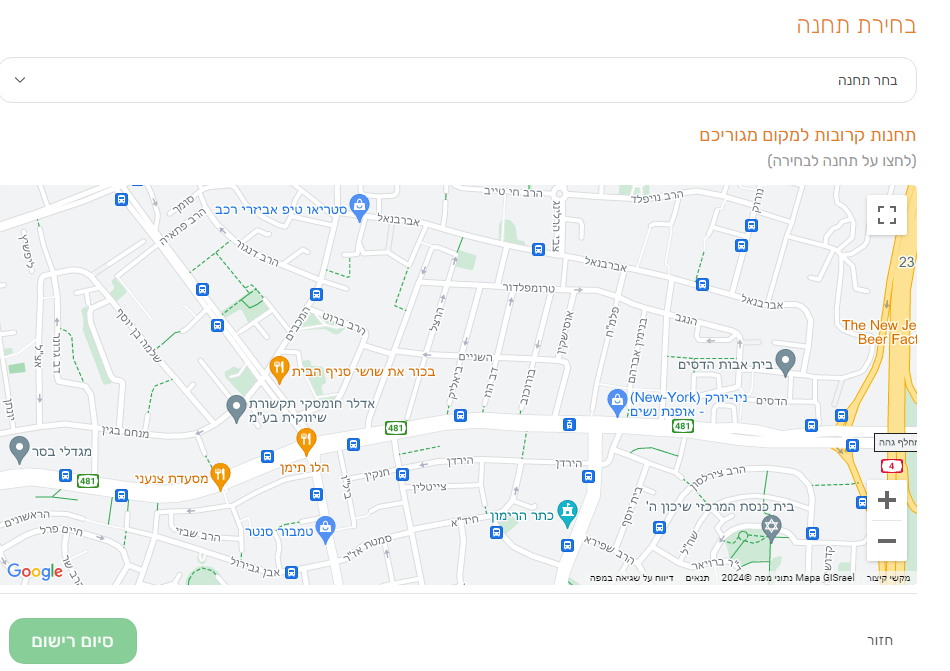Open מקשי קיצור keyboard shortcuts

(x=888, y=578)
